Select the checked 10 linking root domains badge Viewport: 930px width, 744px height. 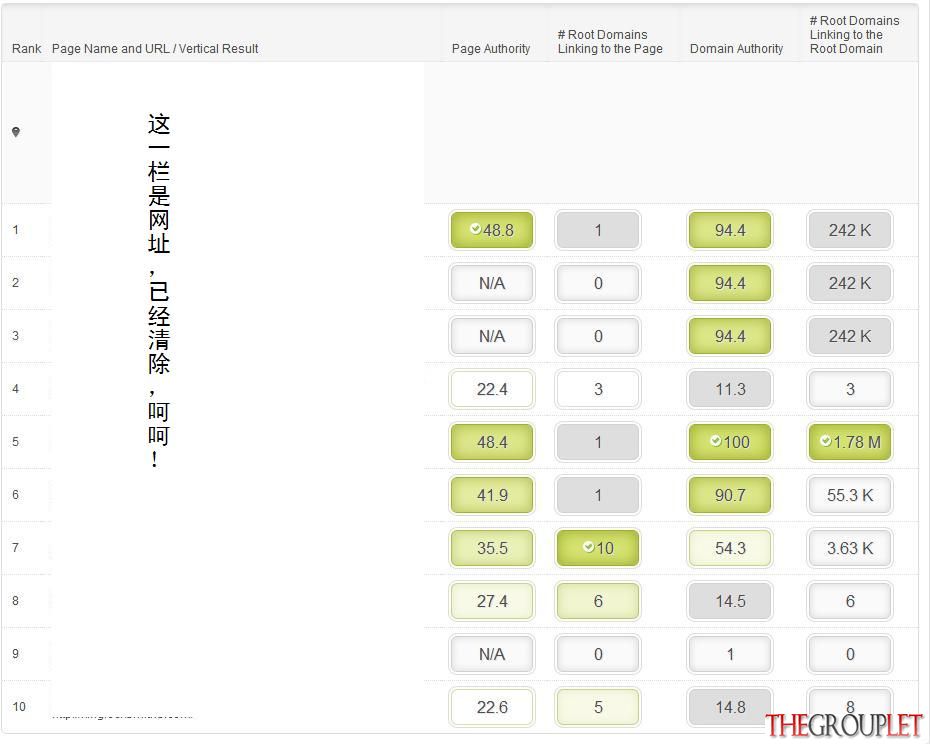click(x=598, y=548)
